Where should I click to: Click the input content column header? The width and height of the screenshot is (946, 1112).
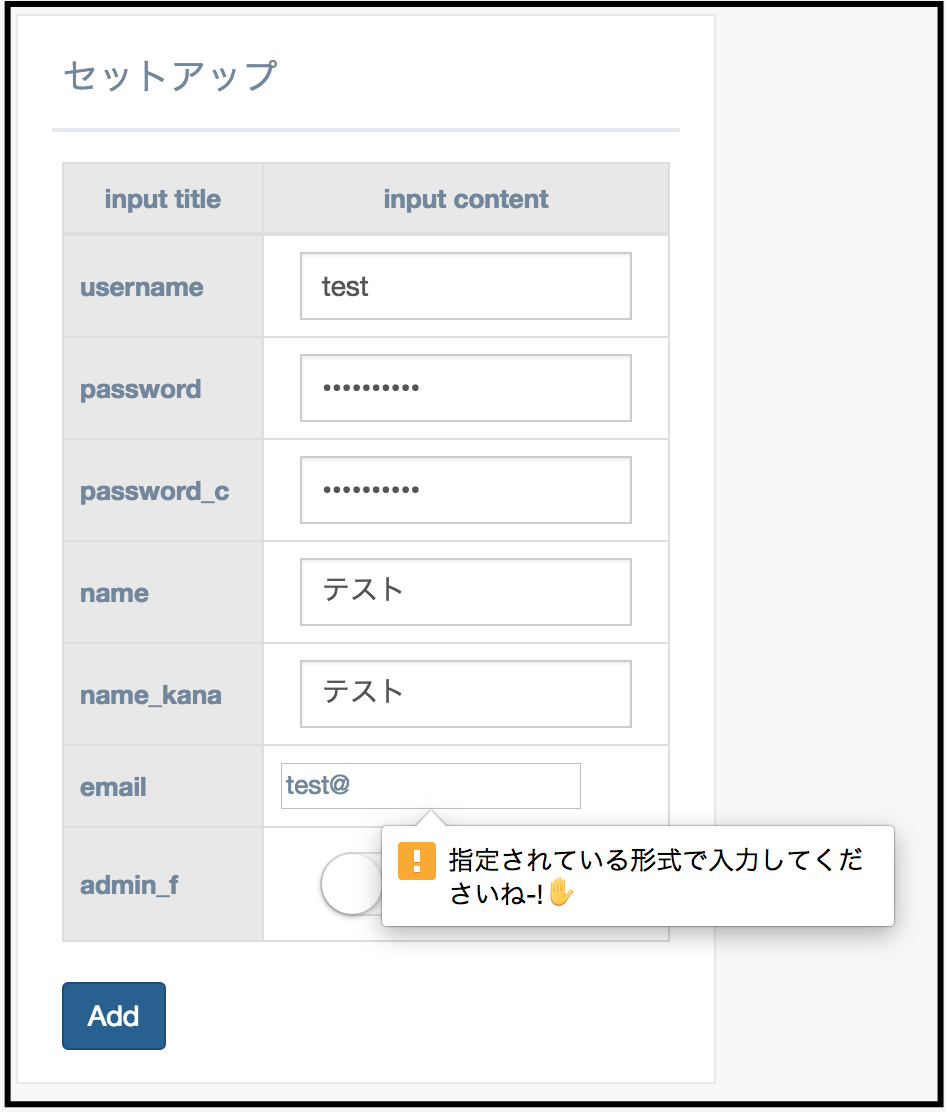point(465,199)
